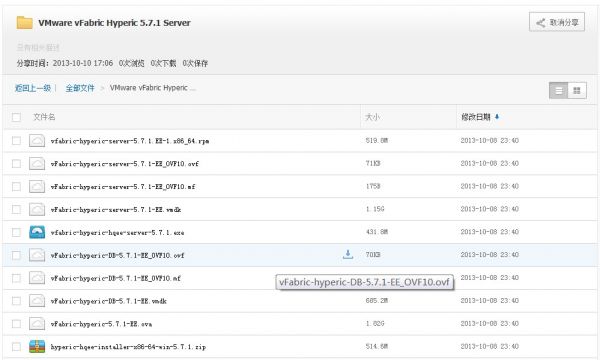
Task: Sort by file name column header
Action: [44, 117]
